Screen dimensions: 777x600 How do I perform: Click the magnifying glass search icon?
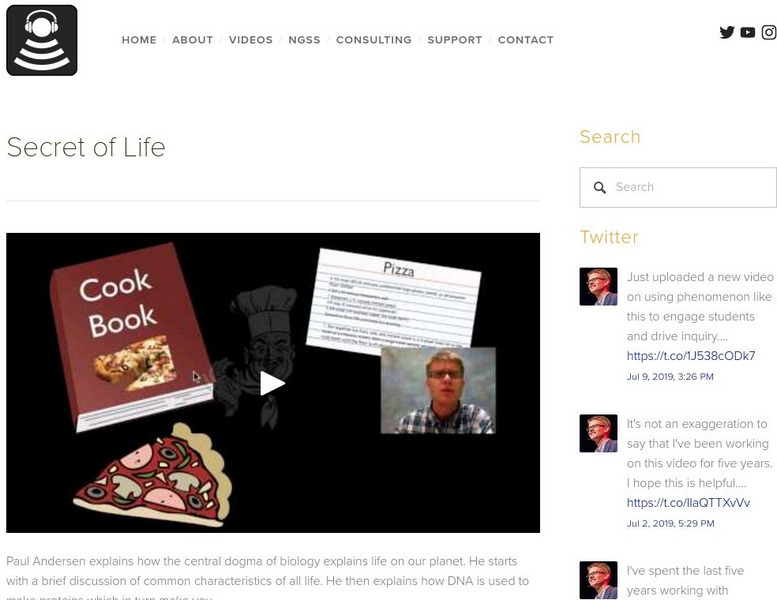click(x=600, y=187)
